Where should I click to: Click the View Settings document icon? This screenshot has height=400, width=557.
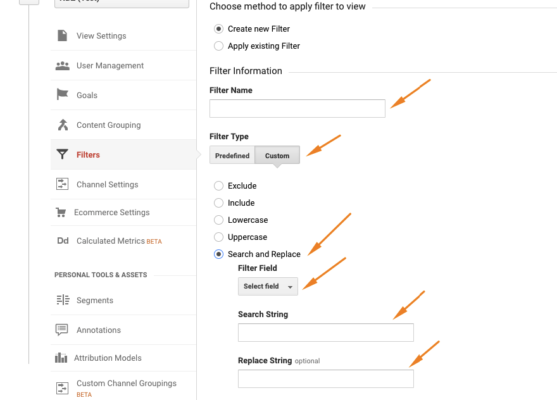tap(63, 36)
